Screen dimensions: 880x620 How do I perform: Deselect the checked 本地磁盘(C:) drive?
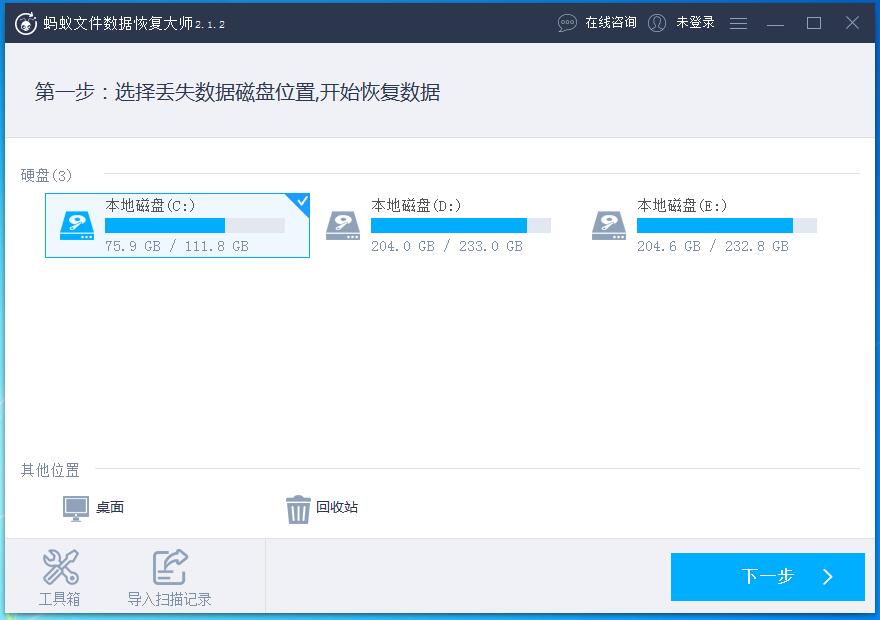177,225
